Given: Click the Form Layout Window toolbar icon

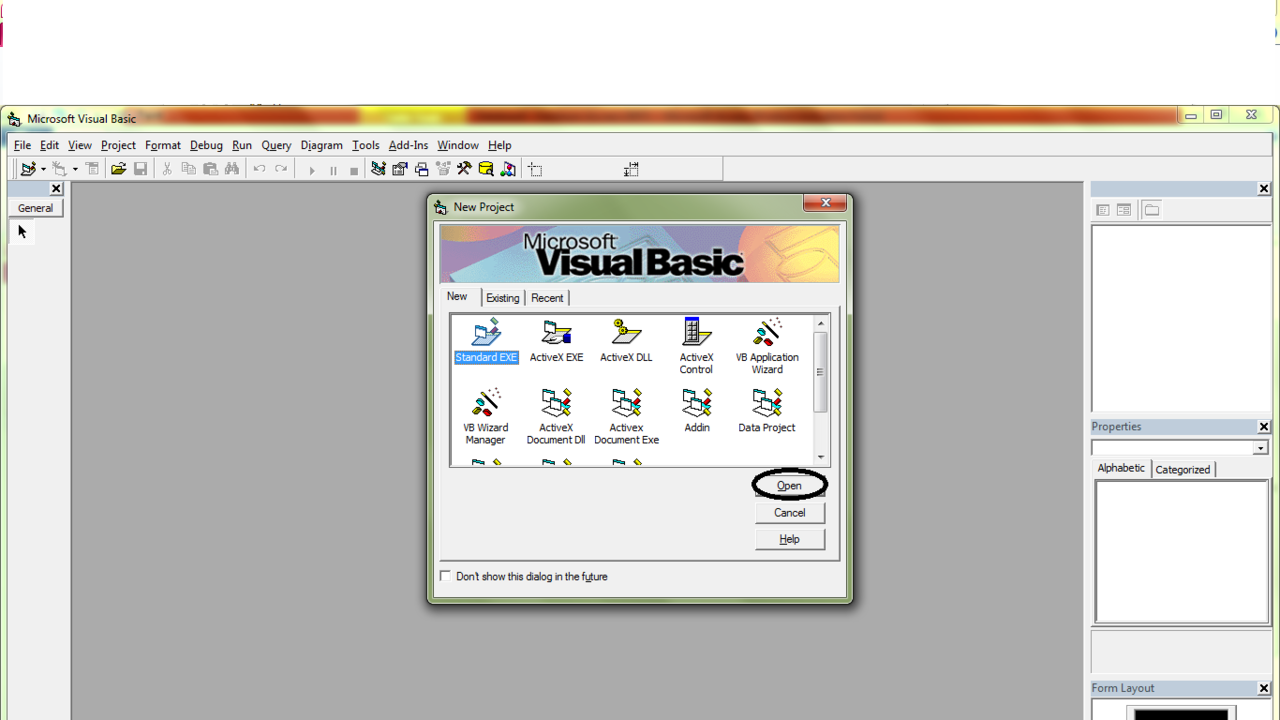Looking at the screenshot, I should (421, 169).
